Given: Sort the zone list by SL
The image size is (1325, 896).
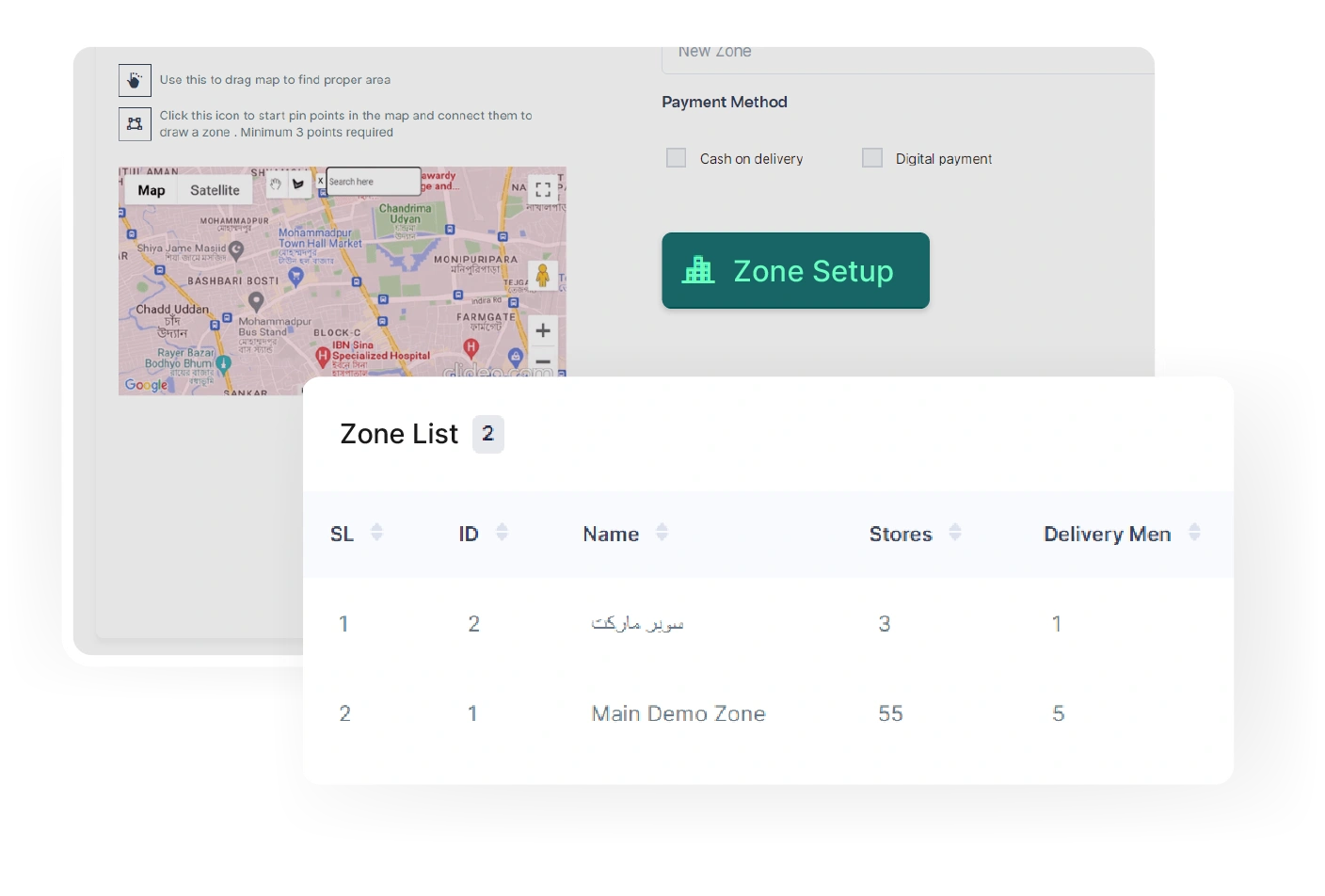Looking at the screenshot, I should tap(376, 533).
